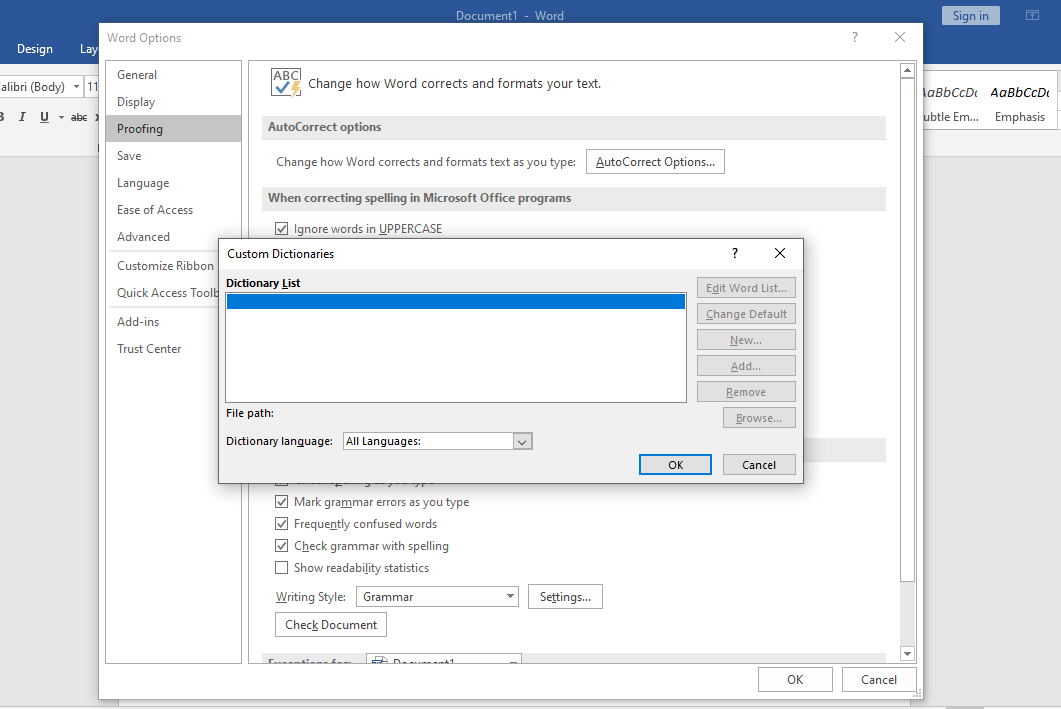Click the AutoCorrect Options button
Image resolution: width=1061 pixels, height=709 pixels.
[655, 162]
